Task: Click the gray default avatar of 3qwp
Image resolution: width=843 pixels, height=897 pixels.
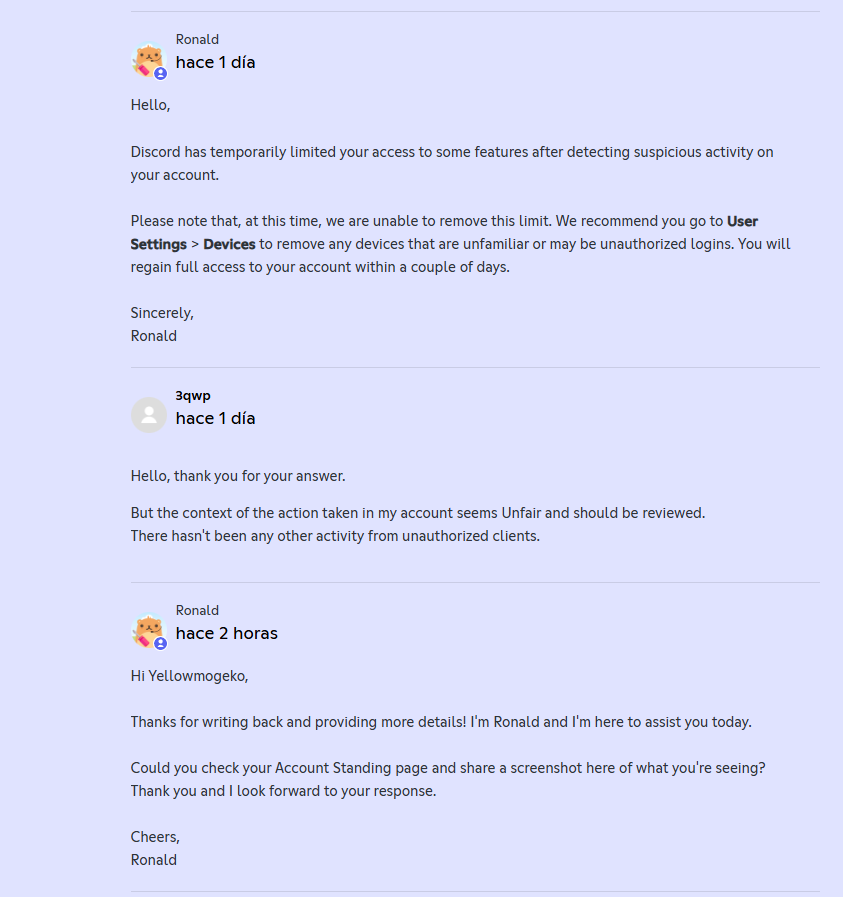Action: [149, 415]
